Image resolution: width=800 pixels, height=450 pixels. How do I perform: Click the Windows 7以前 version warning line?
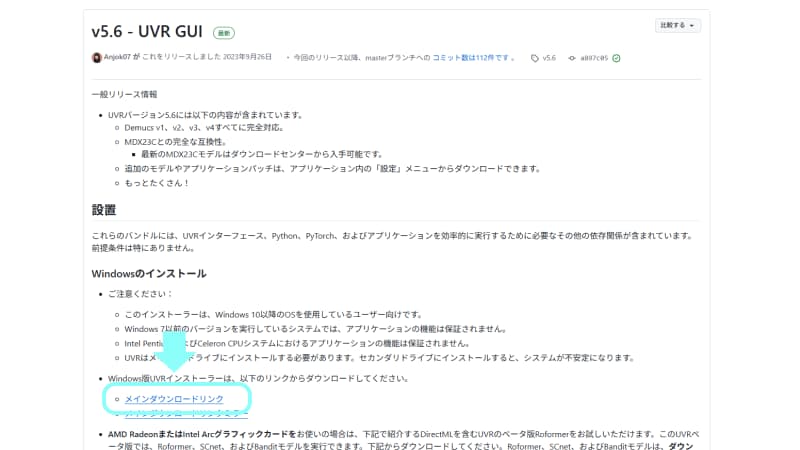coord(315,329)
